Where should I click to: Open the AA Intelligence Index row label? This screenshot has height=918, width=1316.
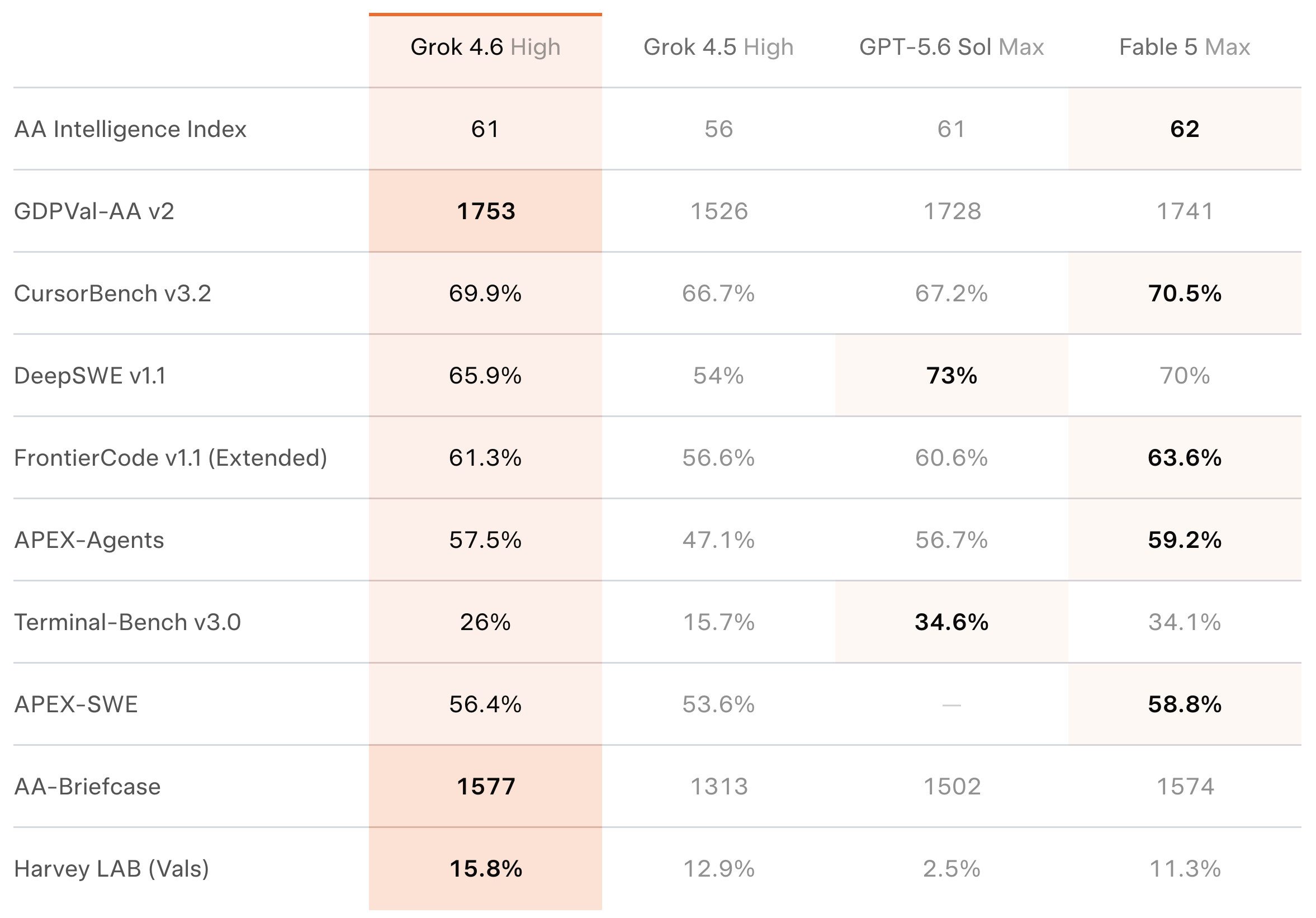click(x=130, y=129)
